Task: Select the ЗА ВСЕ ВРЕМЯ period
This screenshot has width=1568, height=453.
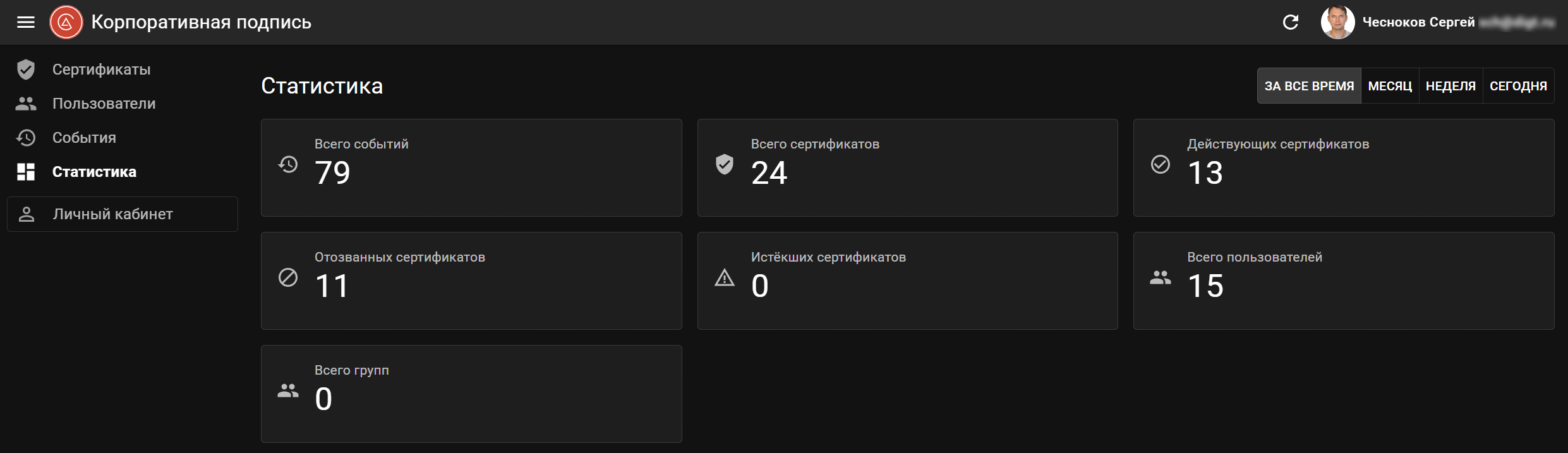Action: coord(1309,86)
